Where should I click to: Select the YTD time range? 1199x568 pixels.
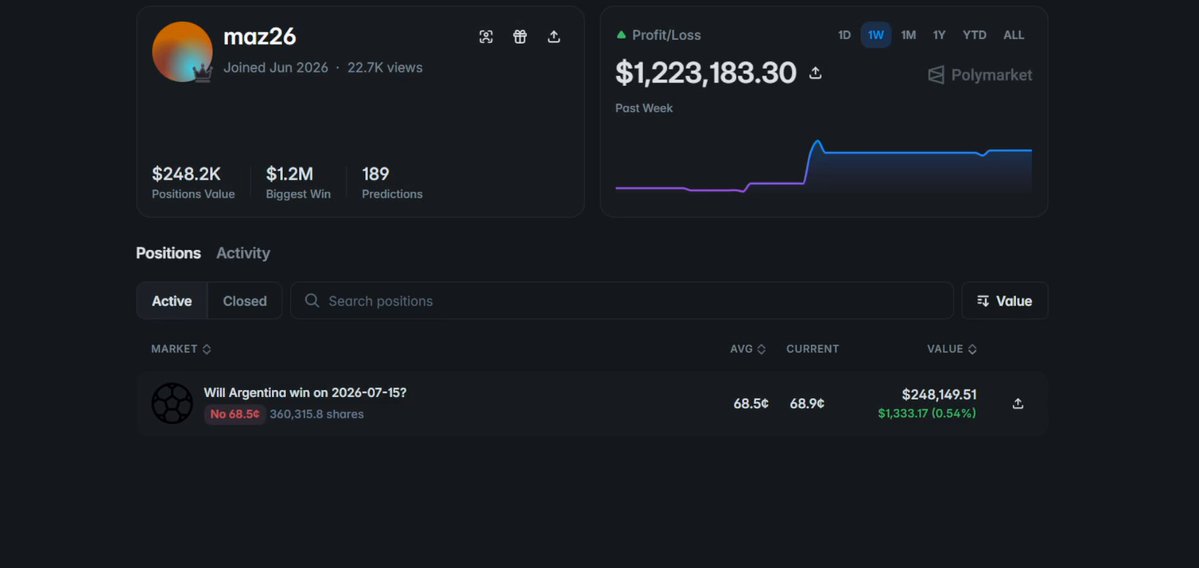click(x=974, y=35)
